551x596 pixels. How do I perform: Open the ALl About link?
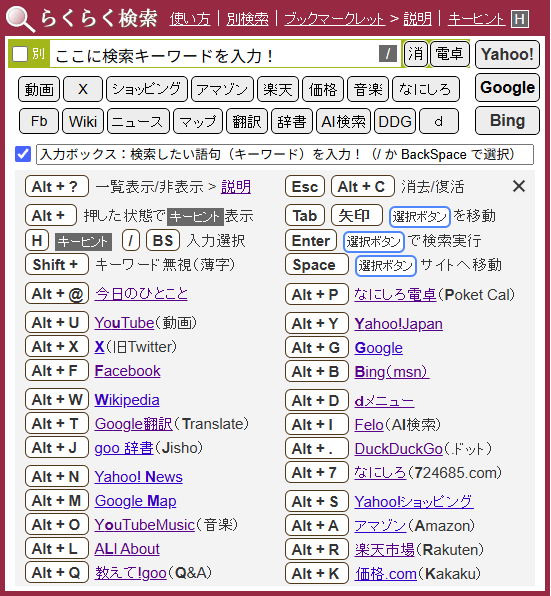[x=127, y=549]
